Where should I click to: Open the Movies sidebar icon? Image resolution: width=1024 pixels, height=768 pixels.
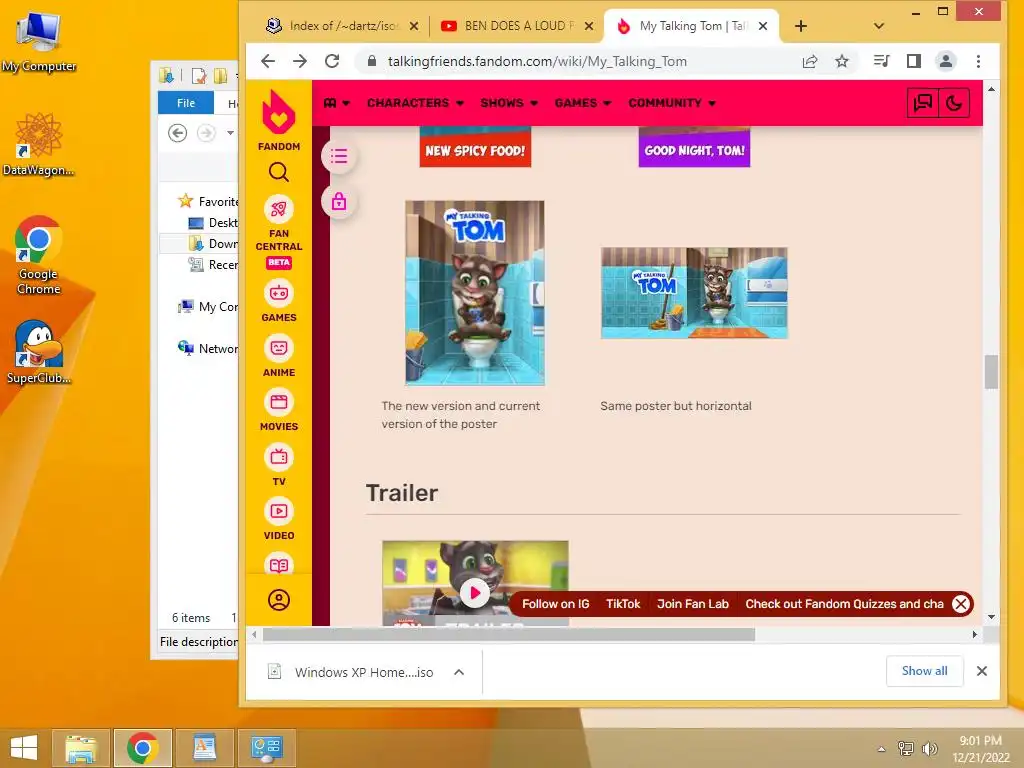click(279, 402)
